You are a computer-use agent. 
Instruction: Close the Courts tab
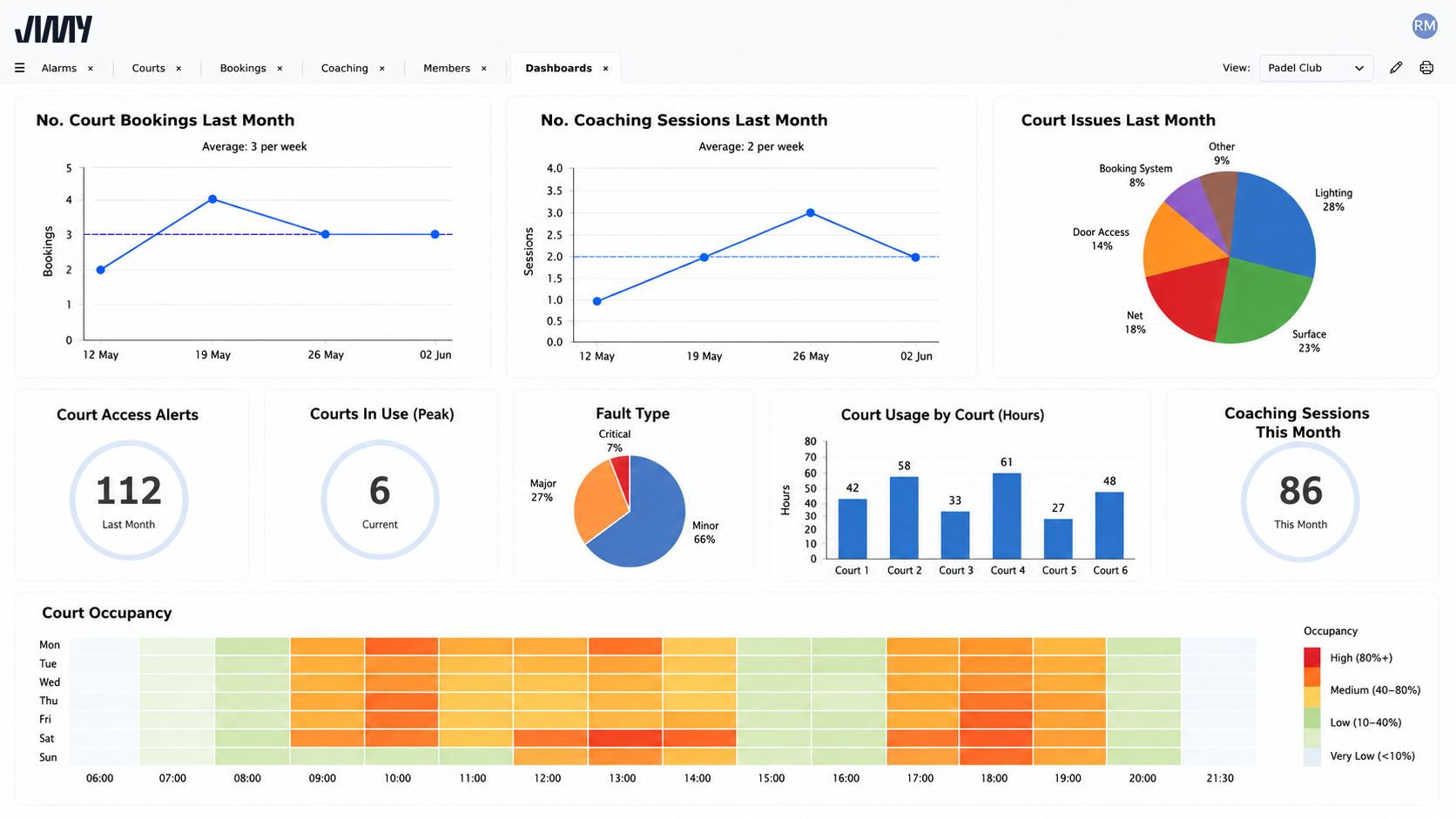[179, 69]
